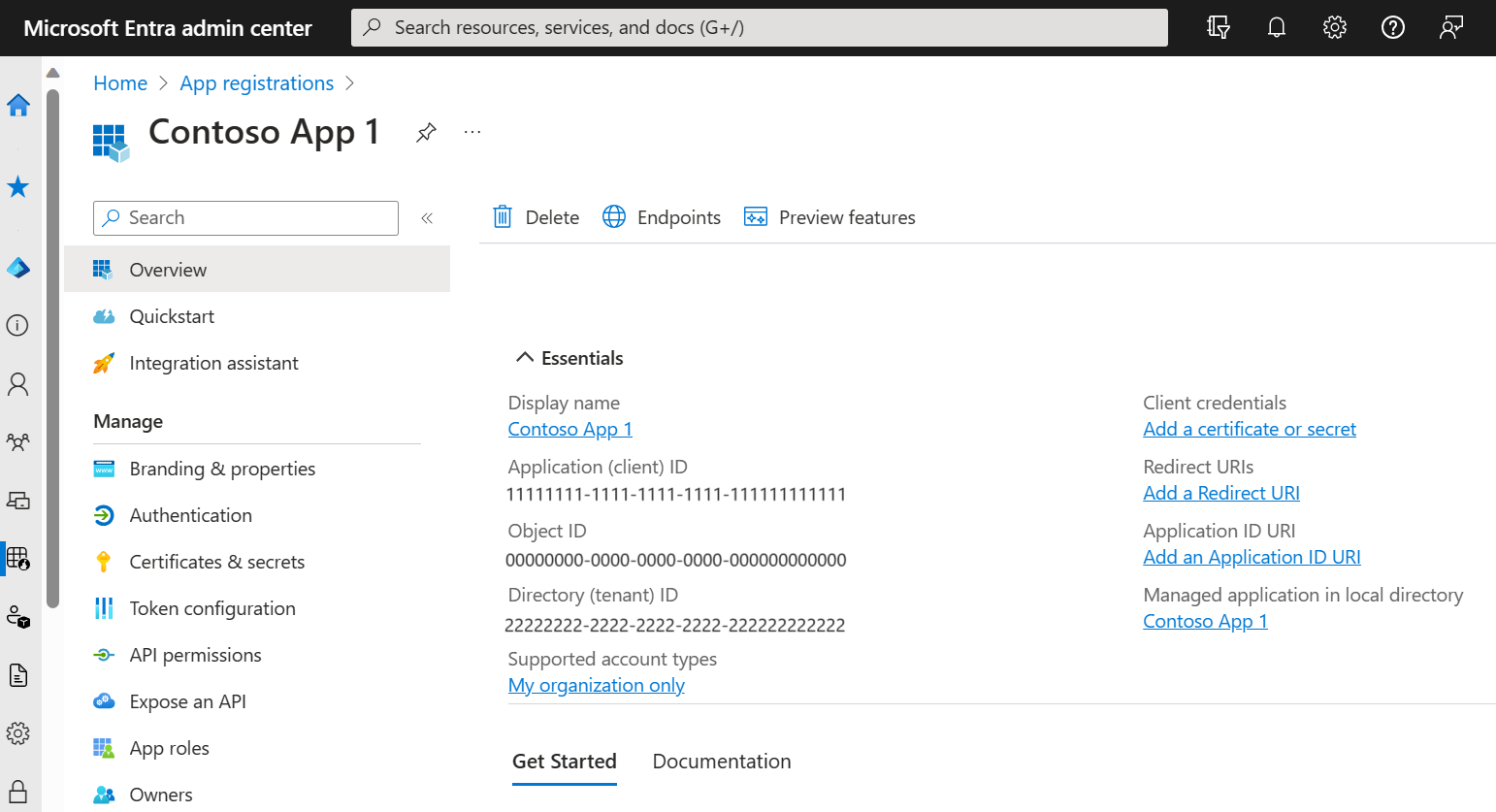Click the notifications bell in the top bar
The height and width of the screenshot is (812, 1496).
[1276, 26]
